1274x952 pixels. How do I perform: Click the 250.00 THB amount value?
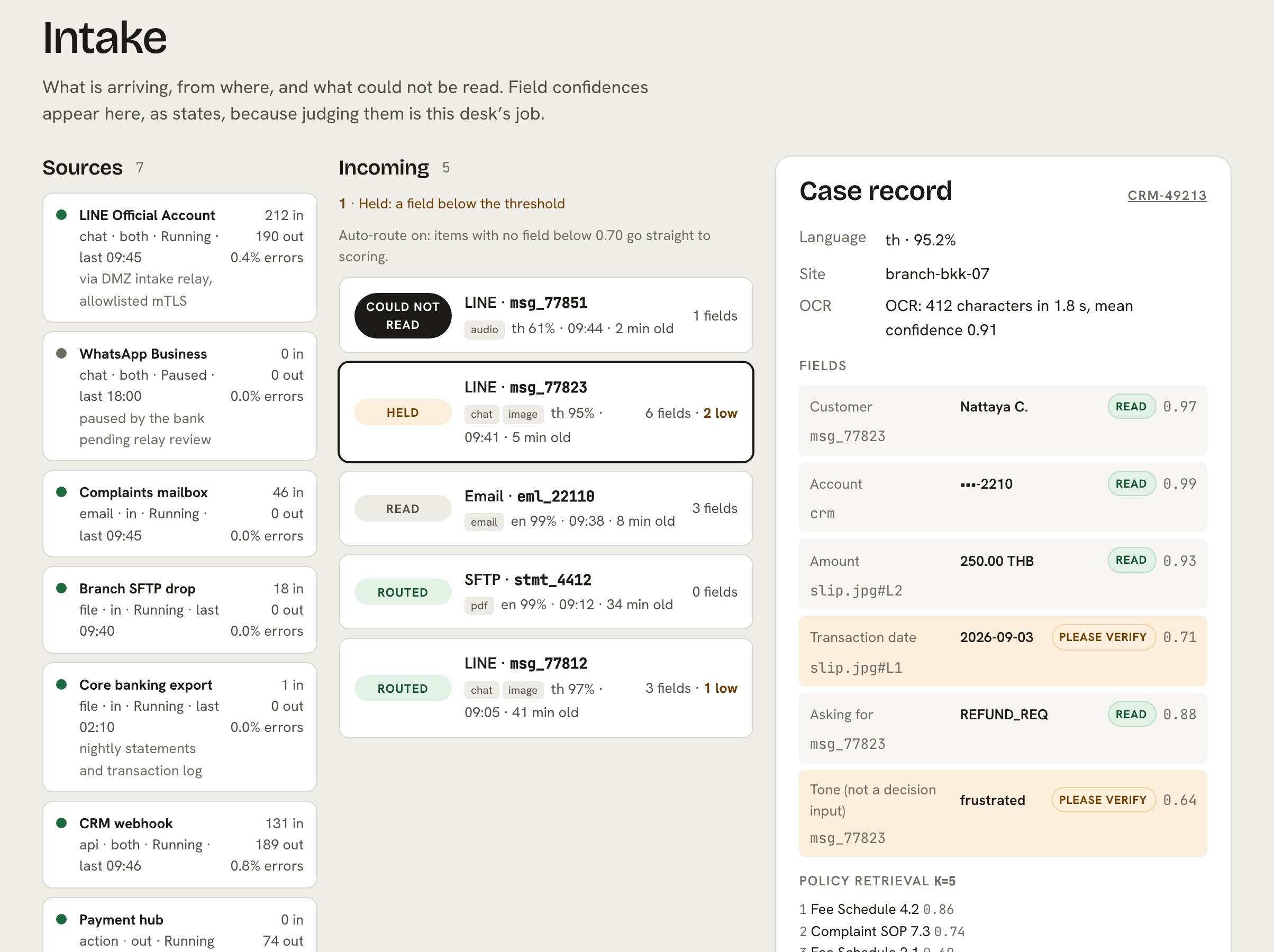996,561
